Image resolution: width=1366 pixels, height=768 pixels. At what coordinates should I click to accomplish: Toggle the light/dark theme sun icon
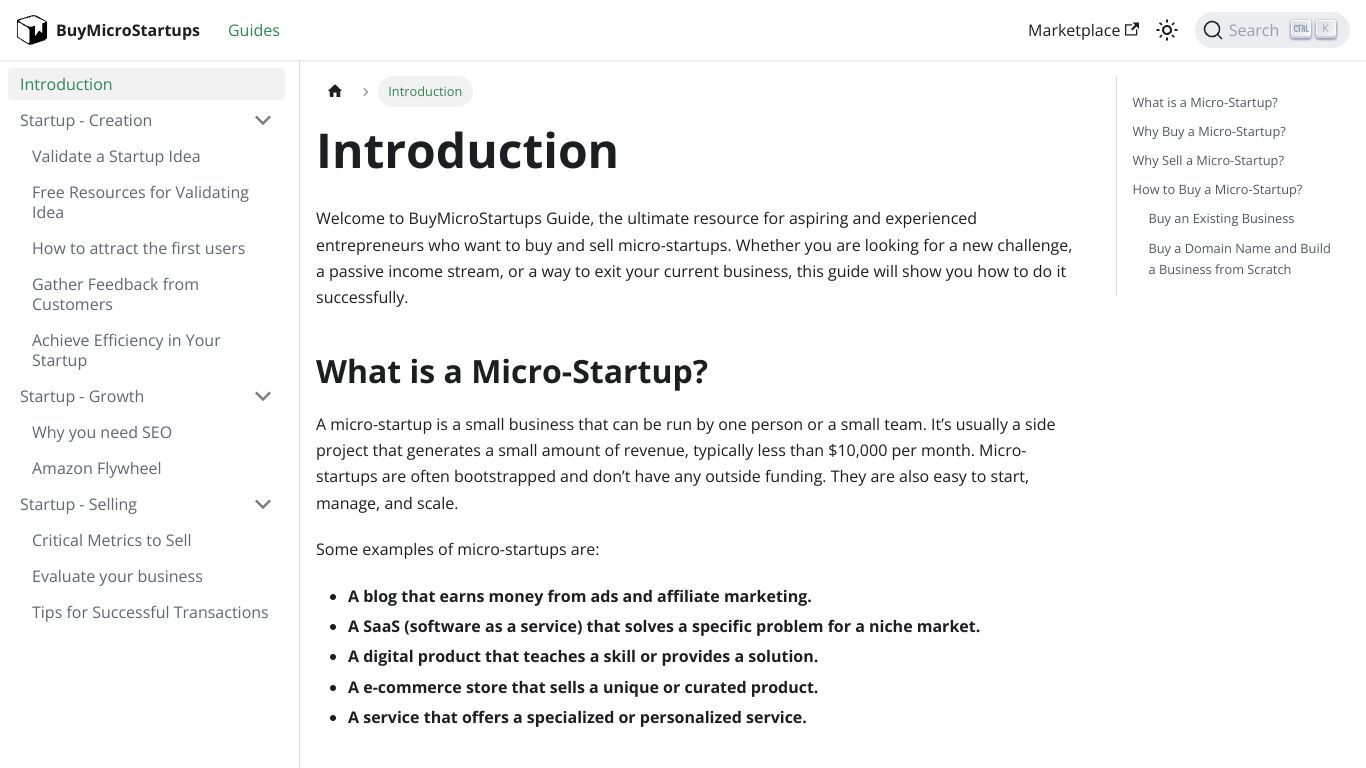1167,30
